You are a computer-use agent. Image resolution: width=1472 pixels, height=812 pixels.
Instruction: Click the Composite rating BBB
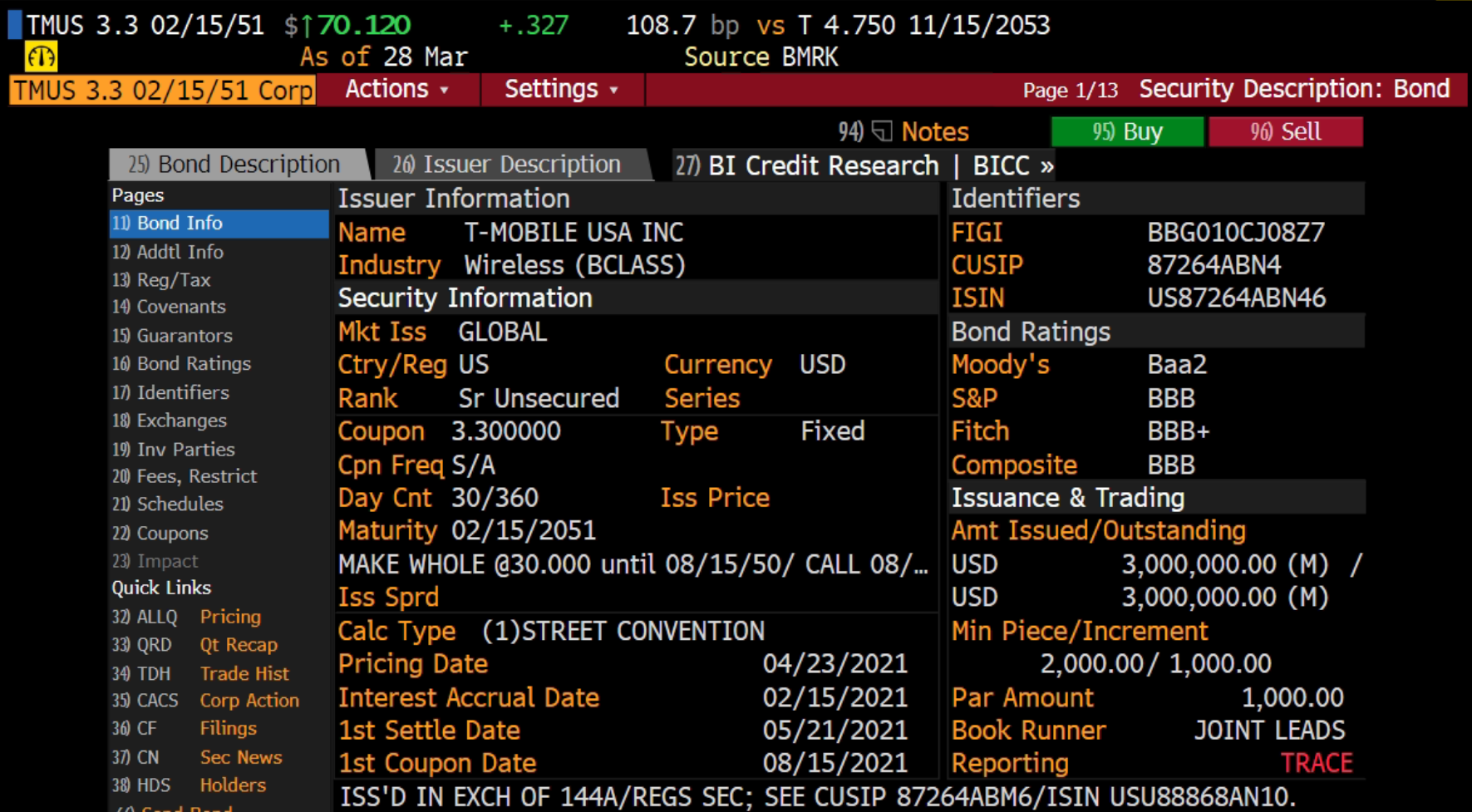(1171, 464)
